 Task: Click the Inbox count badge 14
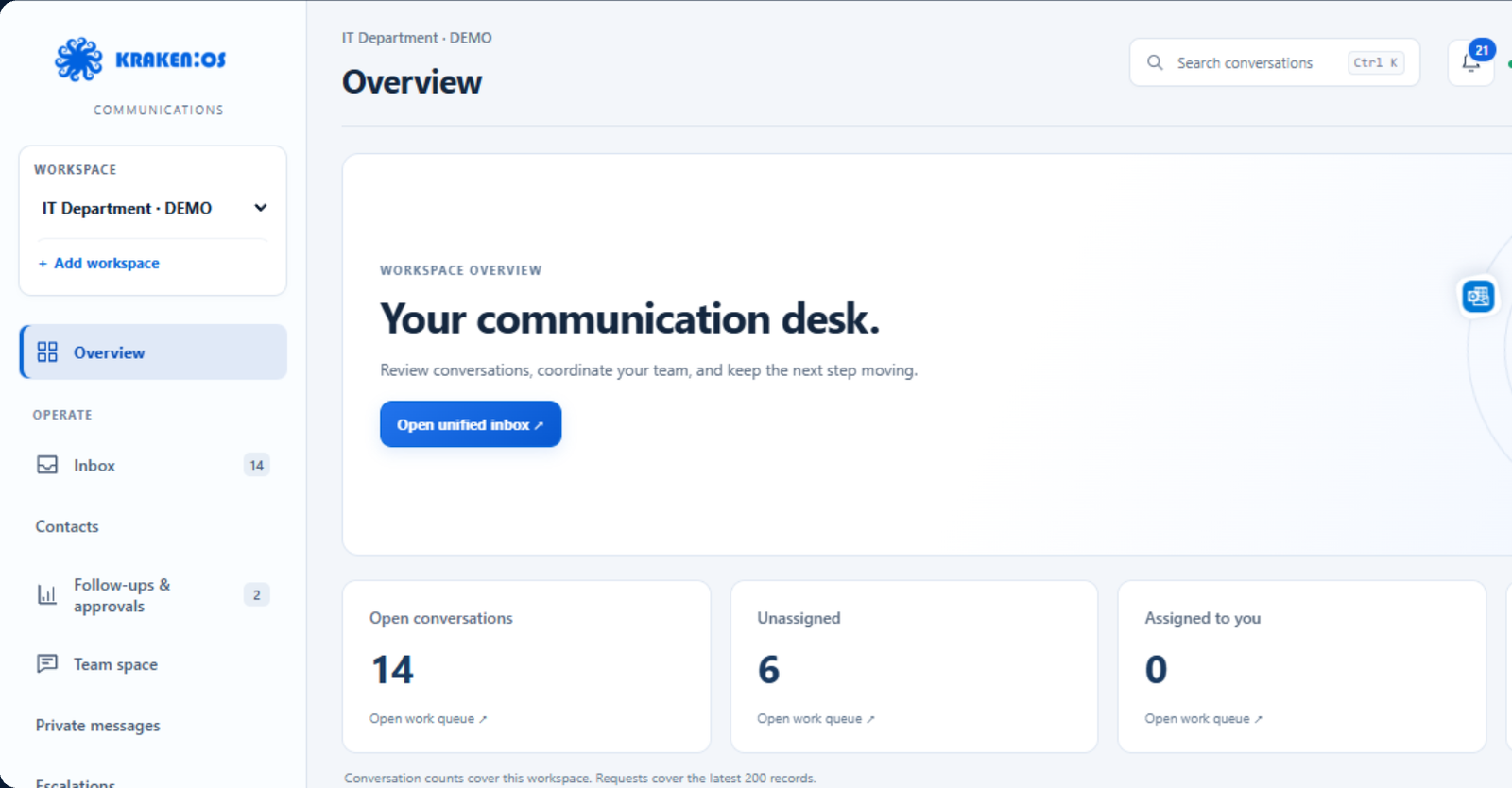point(257,465)
